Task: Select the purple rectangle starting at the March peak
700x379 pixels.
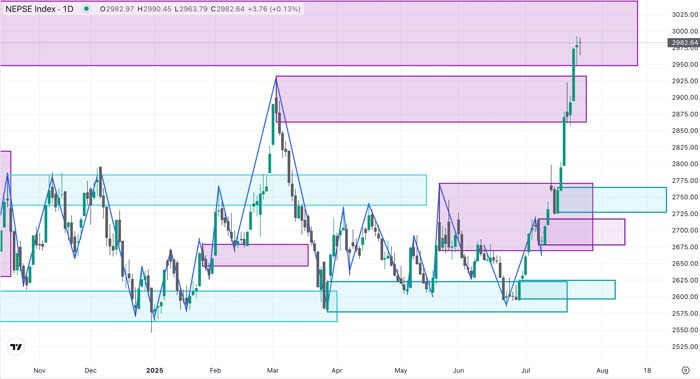Action: pos(431,99)
